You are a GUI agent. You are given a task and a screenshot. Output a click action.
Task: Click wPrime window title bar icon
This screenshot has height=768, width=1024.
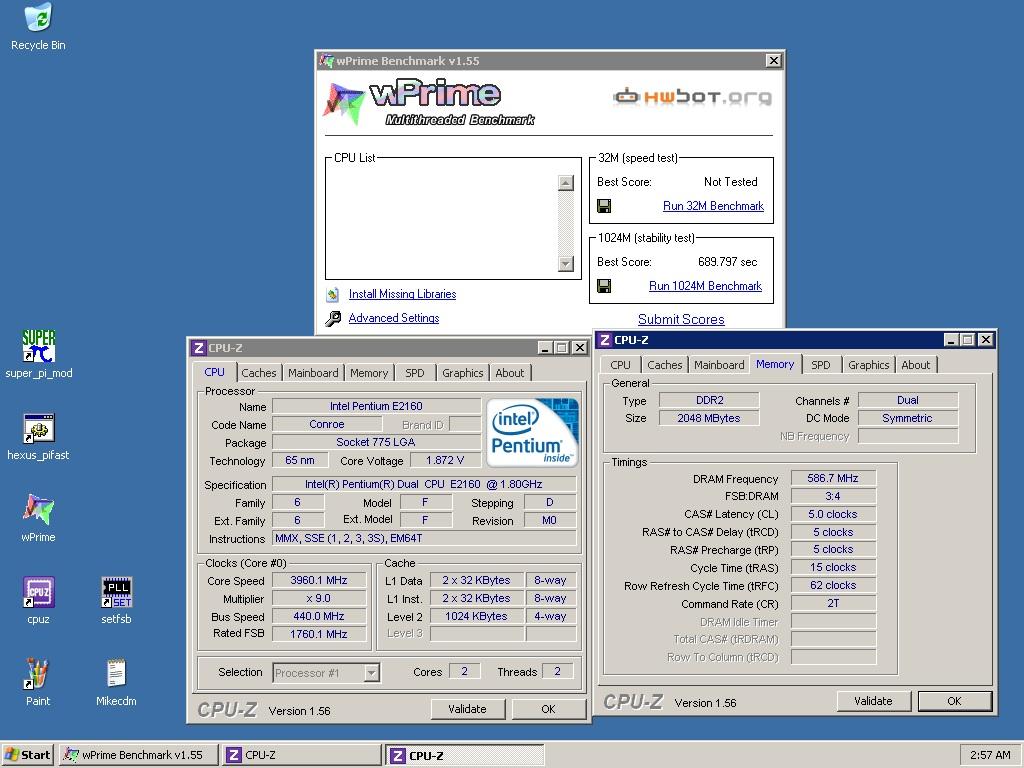coord(326,61)
